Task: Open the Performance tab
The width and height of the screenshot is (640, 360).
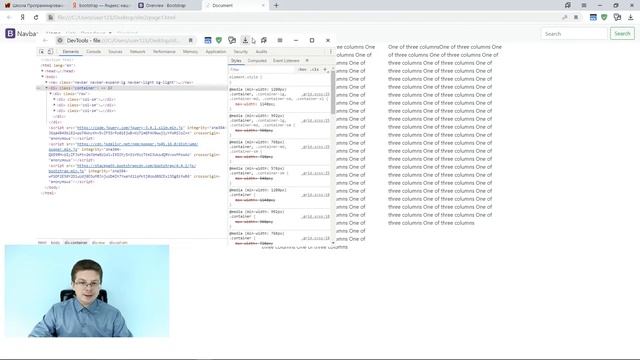Action: 164,52
